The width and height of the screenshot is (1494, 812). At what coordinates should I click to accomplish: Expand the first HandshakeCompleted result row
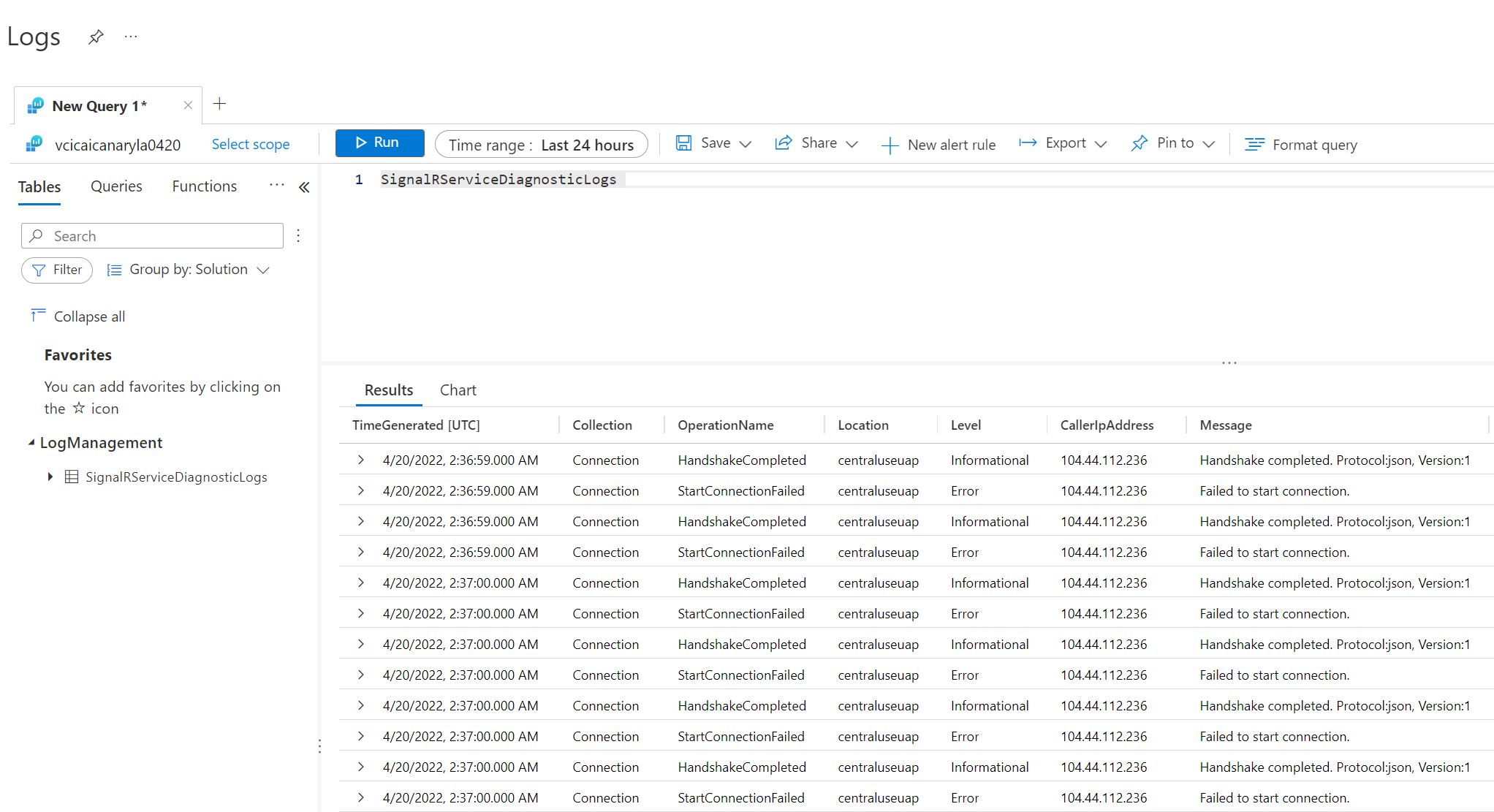click(x=360, y=460)
